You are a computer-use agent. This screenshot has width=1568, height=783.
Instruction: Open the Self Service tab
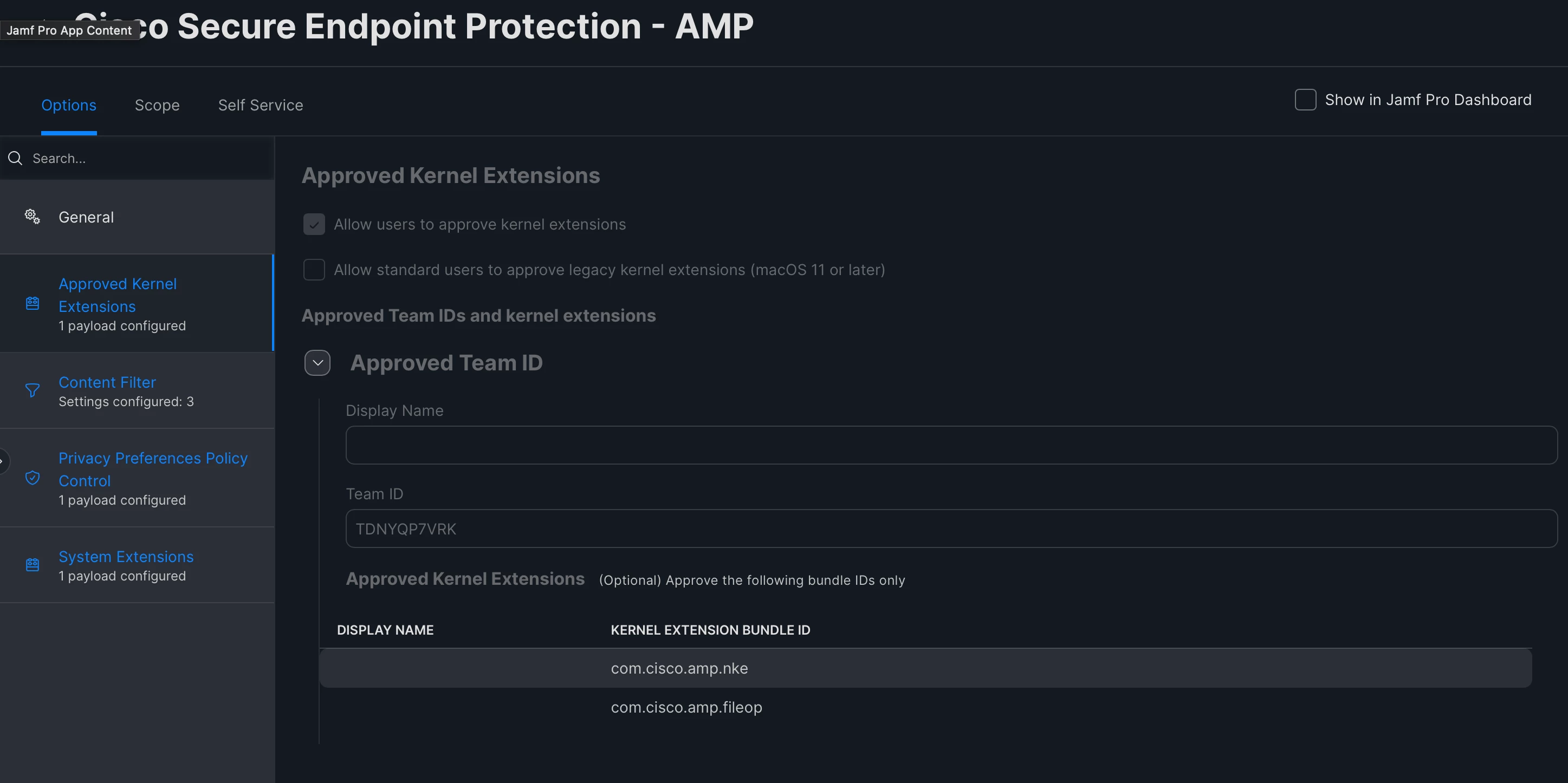(x=261, y=105)
